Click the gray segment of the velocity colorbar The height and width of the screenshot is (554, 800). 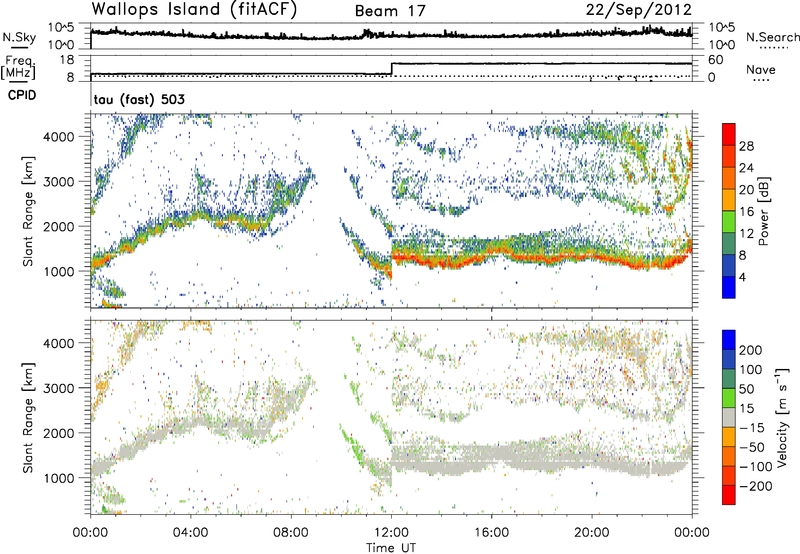[729, 418]
